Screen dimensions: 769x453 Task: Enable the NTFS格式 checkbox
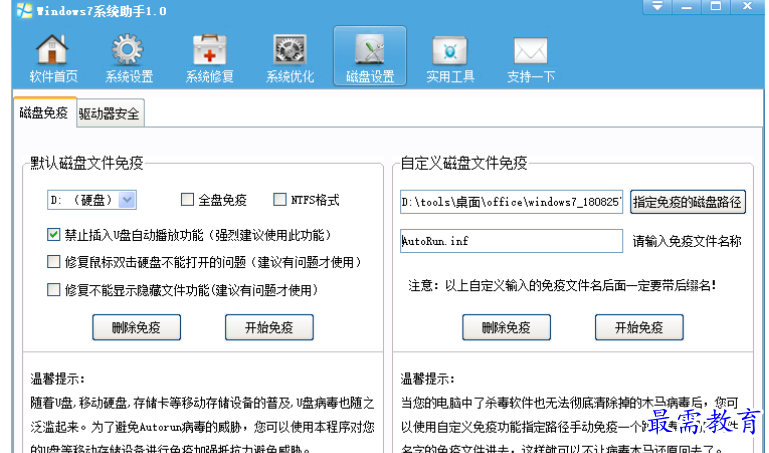click(x=280, y=200)
